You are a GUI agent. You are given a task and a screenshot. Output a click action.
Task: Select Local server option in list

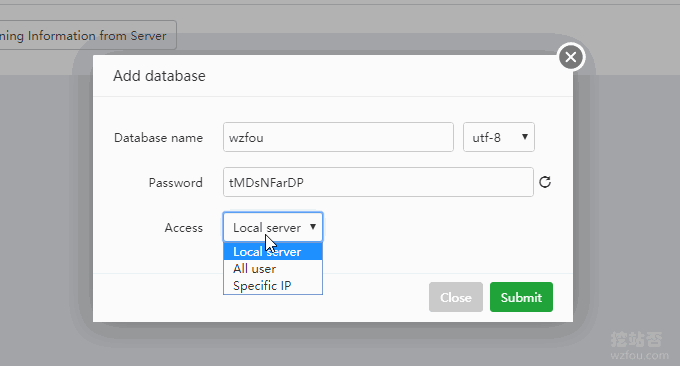coord(273,252)
